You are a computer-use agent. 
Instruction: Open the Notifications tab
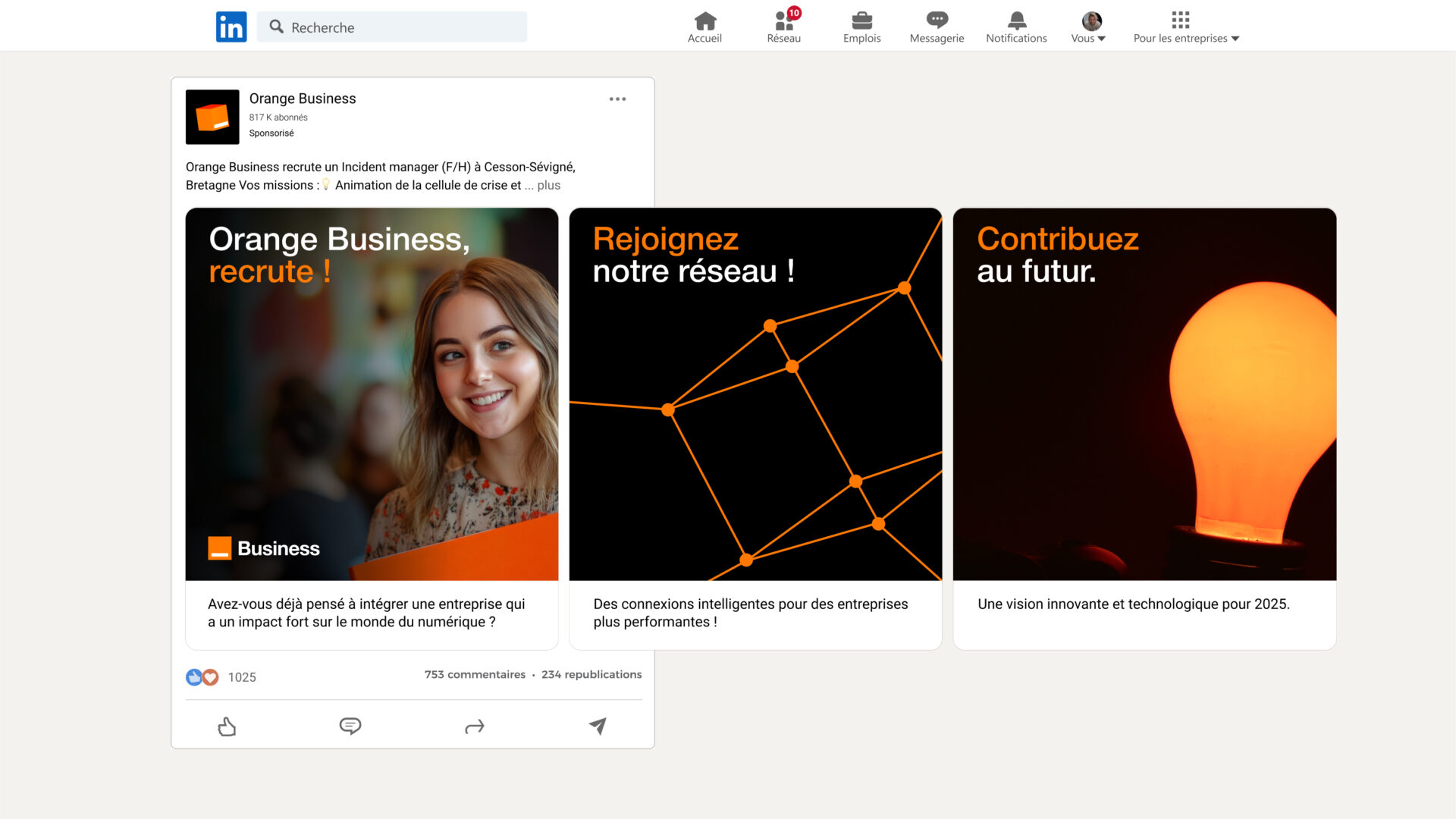tap(1016, 27)
